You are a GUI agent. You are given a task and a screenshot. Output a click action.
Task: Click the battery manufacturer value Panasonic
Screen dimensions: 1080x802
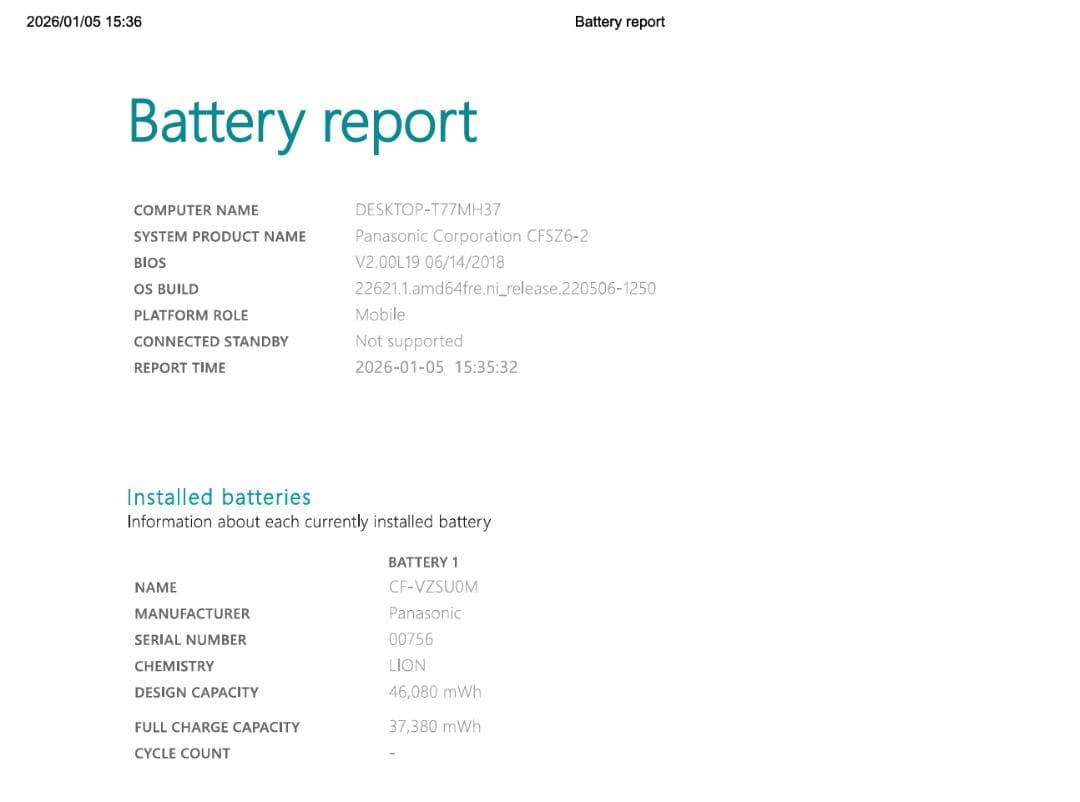click(x=425, y=613)
